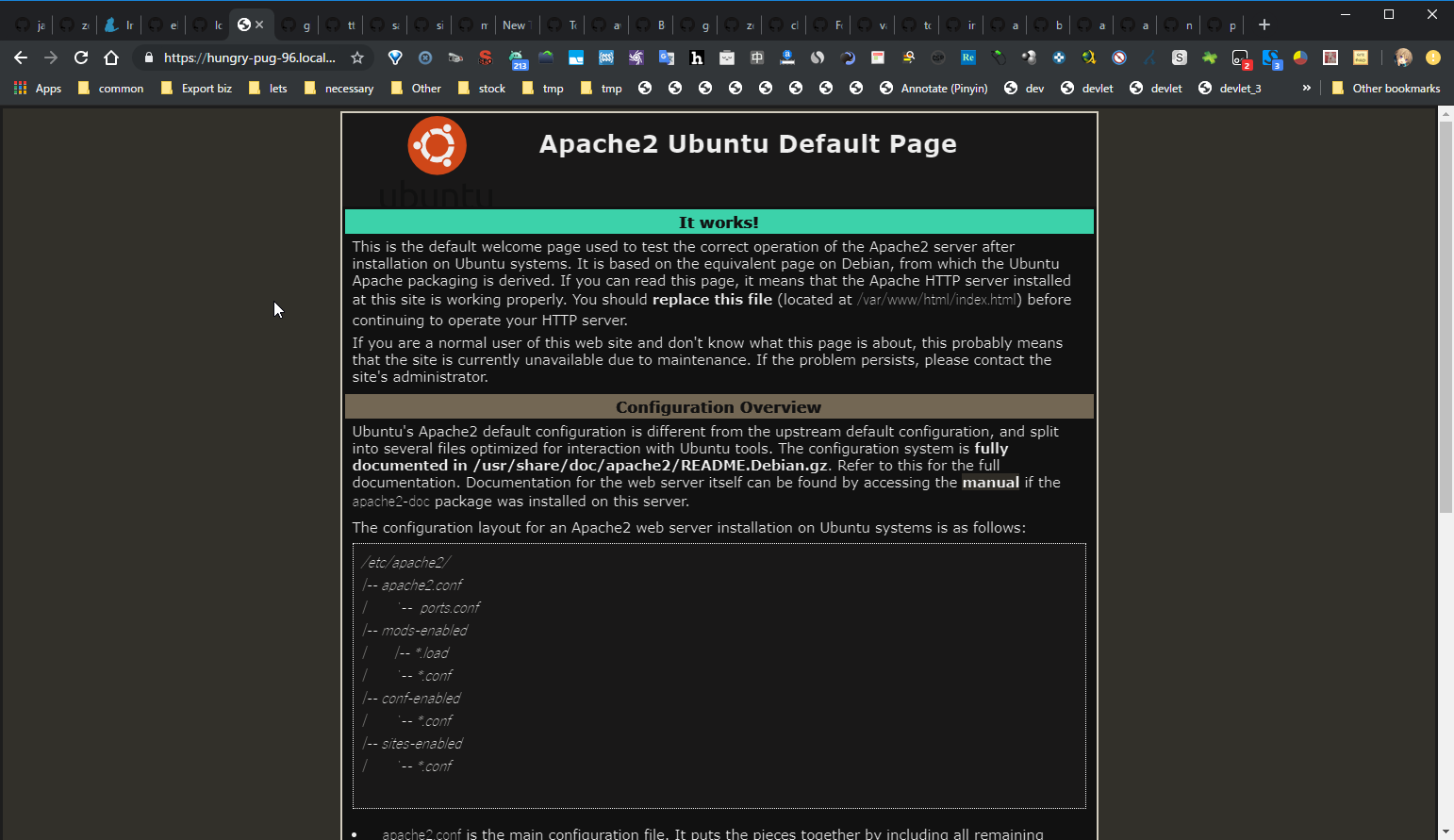Switch to the 'New T' tab
This screenshot has height=840, width=1454.
515,25
